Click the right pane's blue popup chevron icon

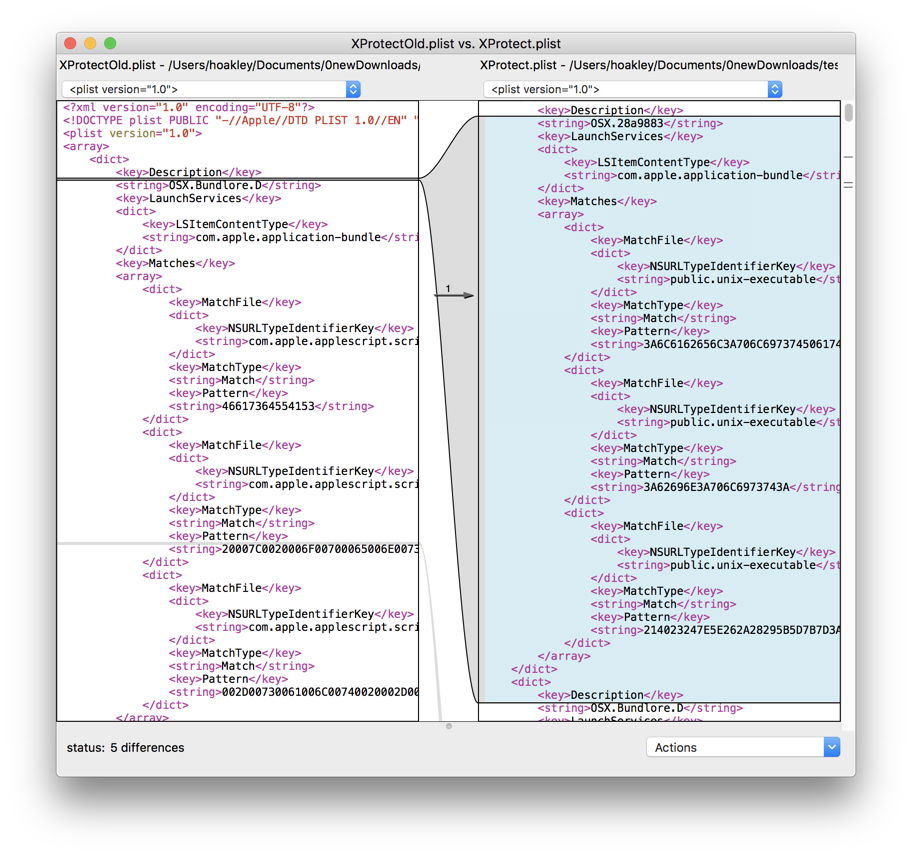pos(775,90)
